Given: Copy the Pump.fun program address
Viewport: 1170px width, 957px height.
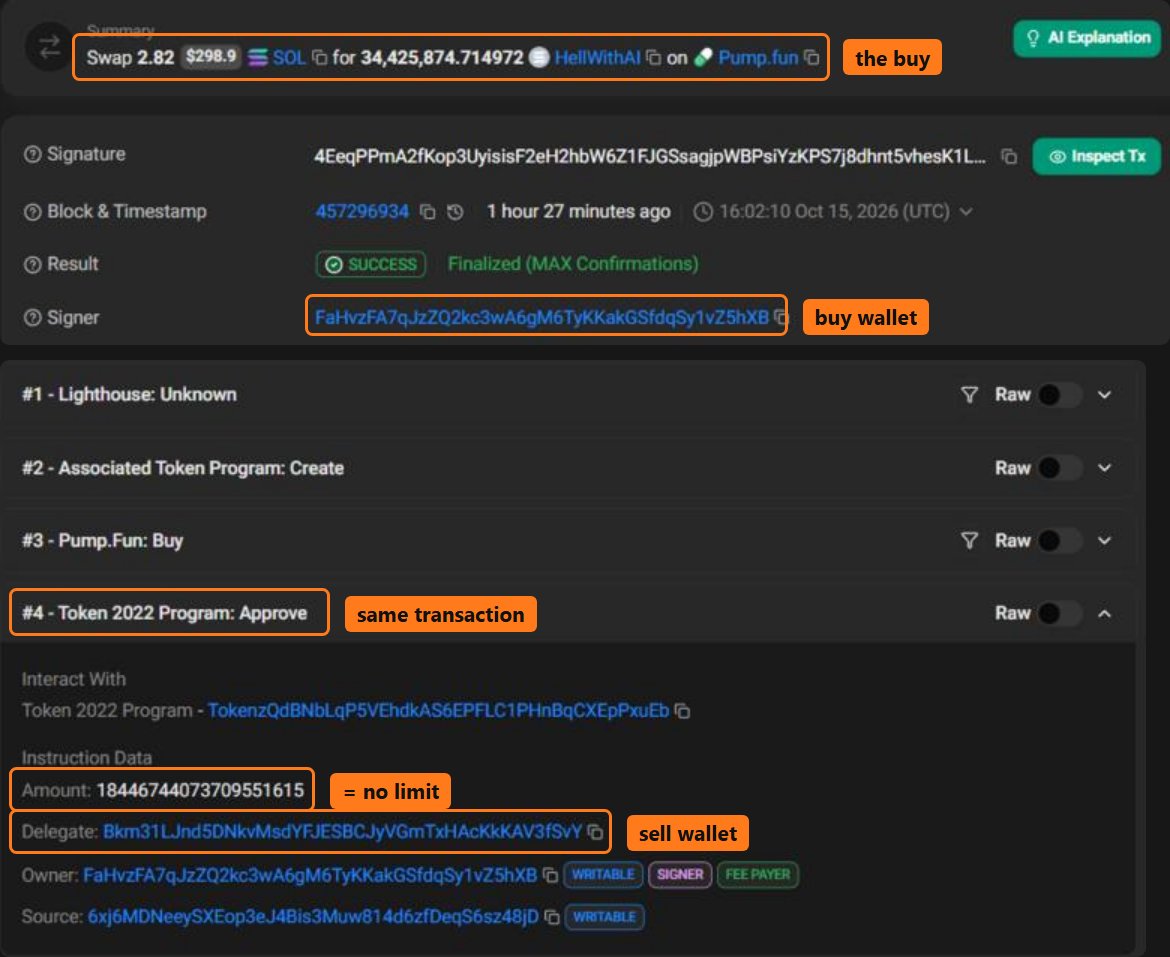Looking at the screenshot, I should click(811, 57).
